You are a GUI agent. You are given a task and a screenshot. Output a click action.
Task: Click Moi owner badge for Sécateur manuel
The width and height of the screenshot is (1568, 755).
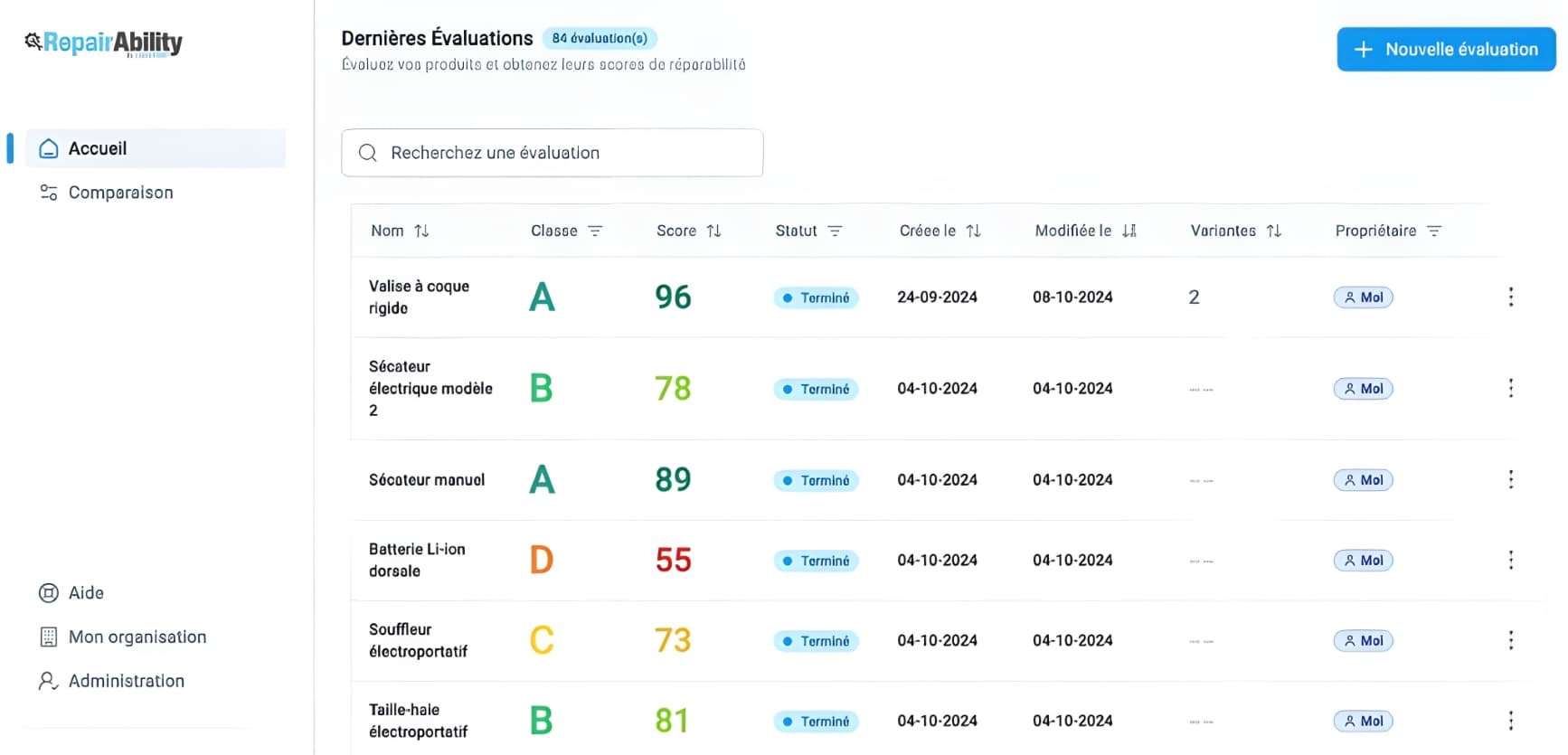click(x=1363, y=480)
